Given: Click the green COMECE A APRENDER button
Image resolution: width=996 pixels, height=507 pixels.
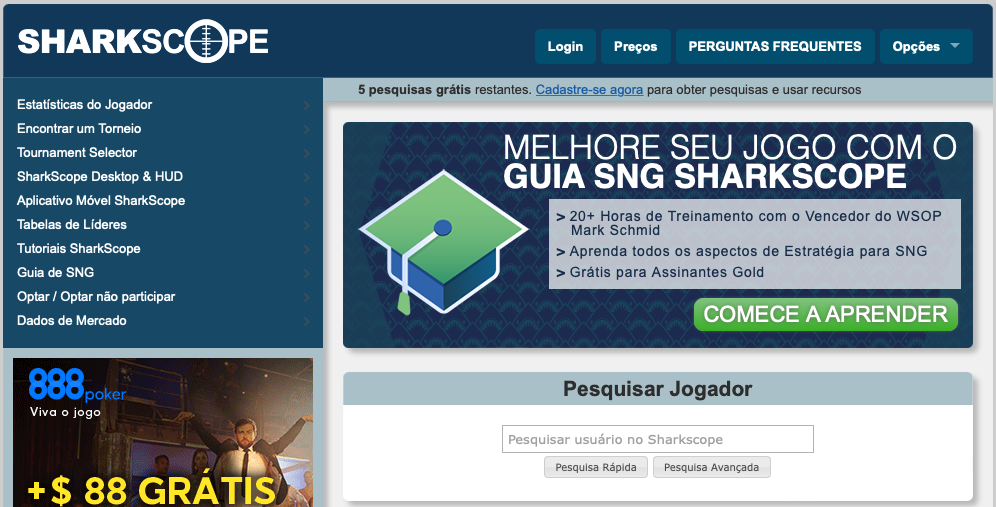Looking at the screenshot, I should click(826, 314).
